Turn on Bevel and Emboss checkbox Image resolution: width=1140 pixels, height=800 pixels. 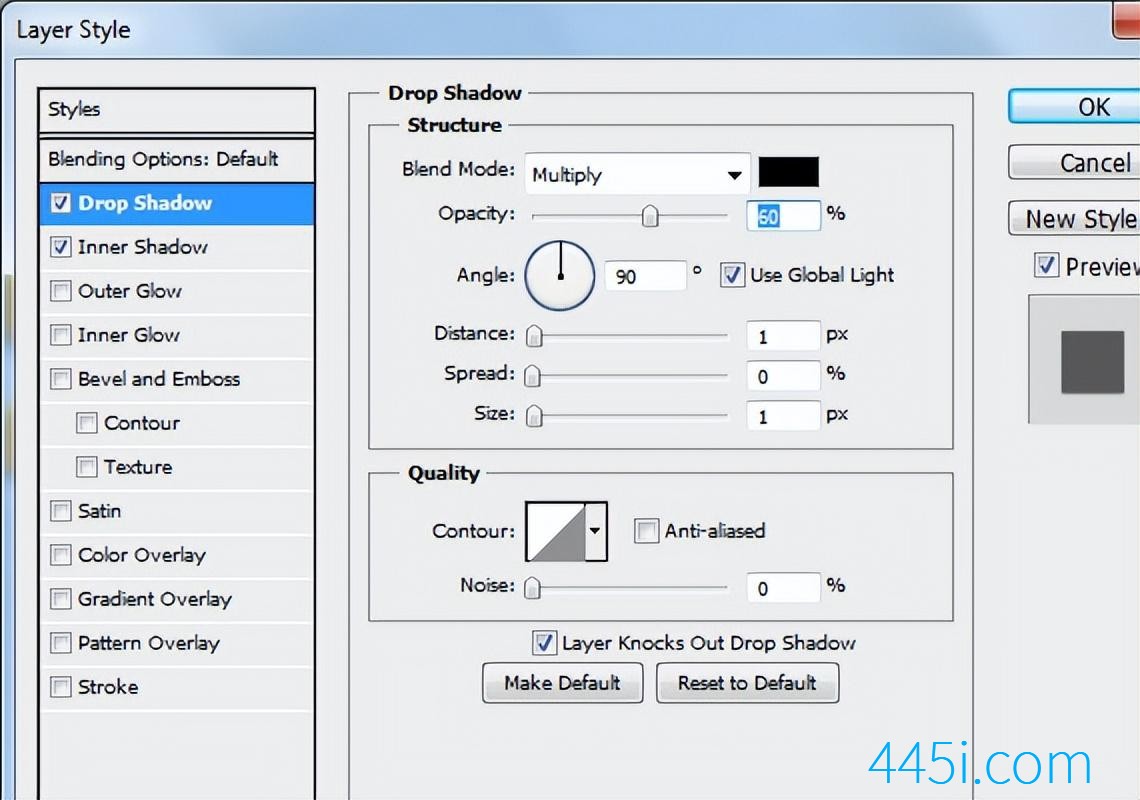point(61,379)
